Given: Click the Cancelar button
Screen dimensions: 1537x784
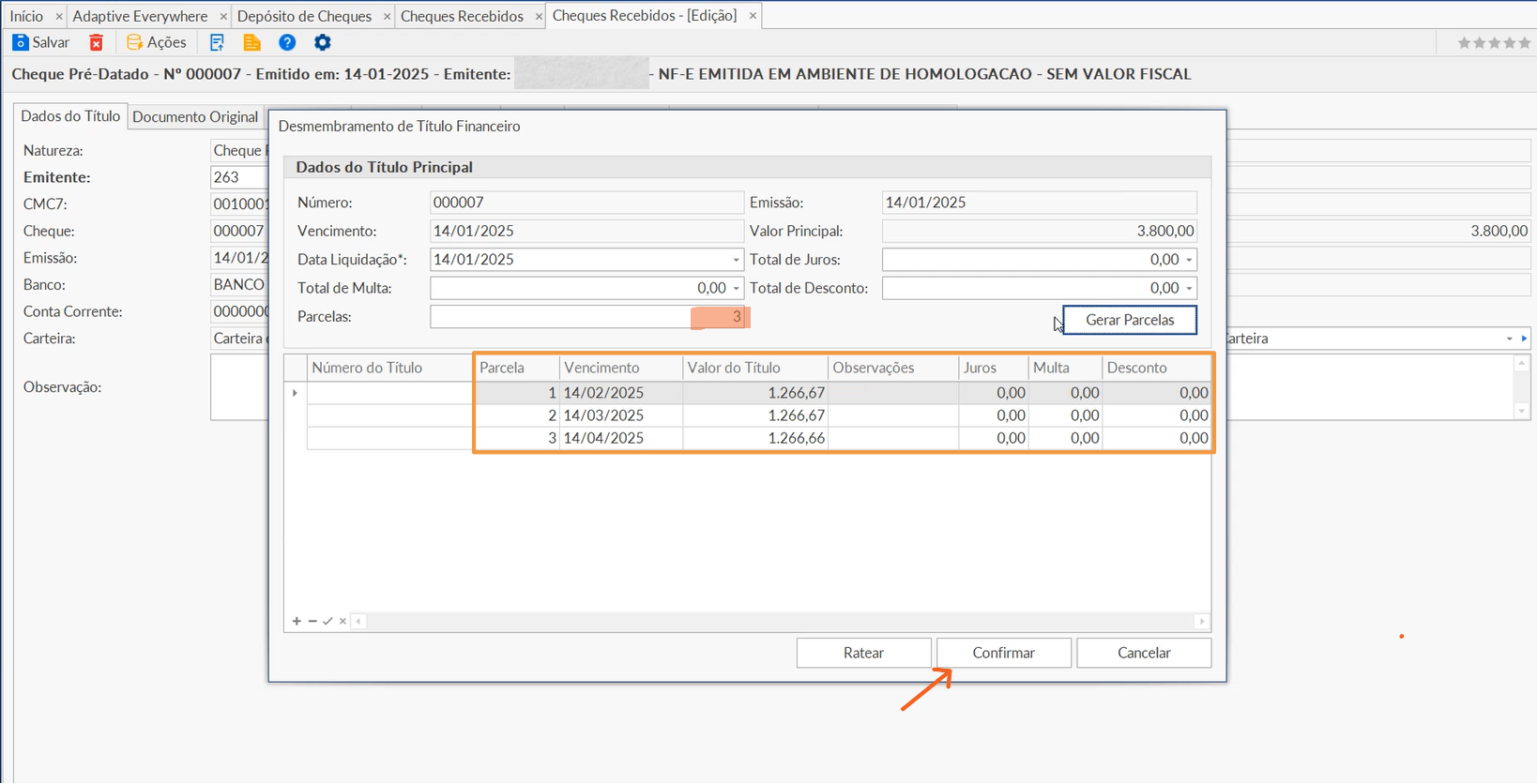Looking at the screenshot, I should click(1144, 653).
